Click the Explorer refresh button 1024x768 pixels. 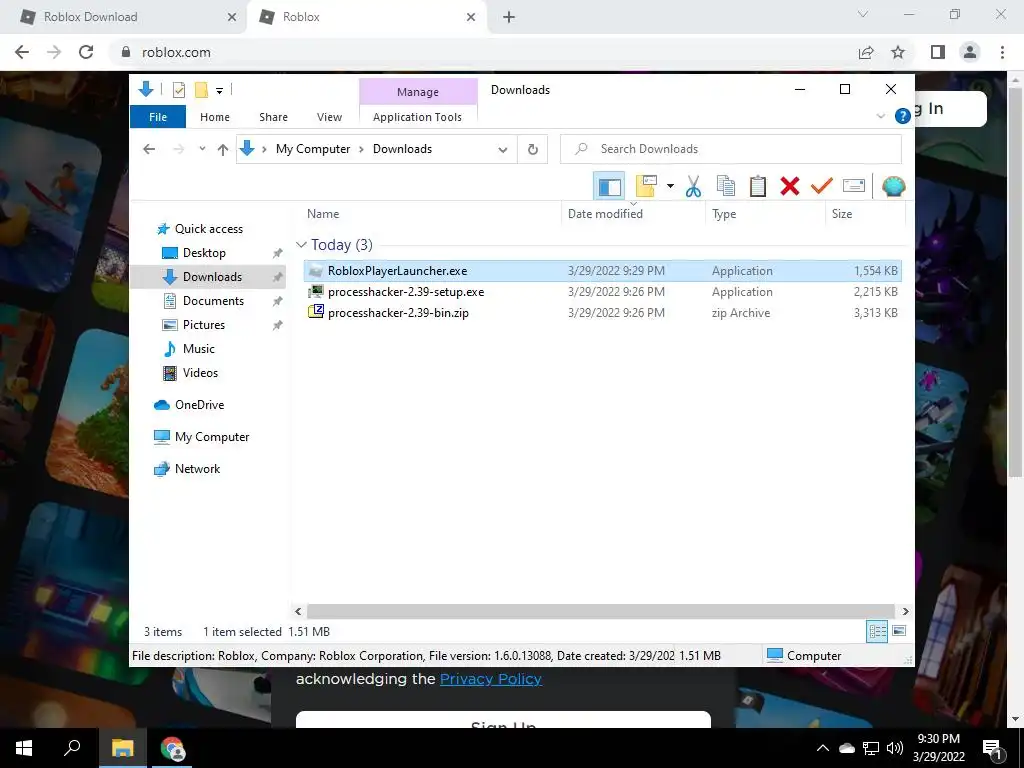point(533,150)
